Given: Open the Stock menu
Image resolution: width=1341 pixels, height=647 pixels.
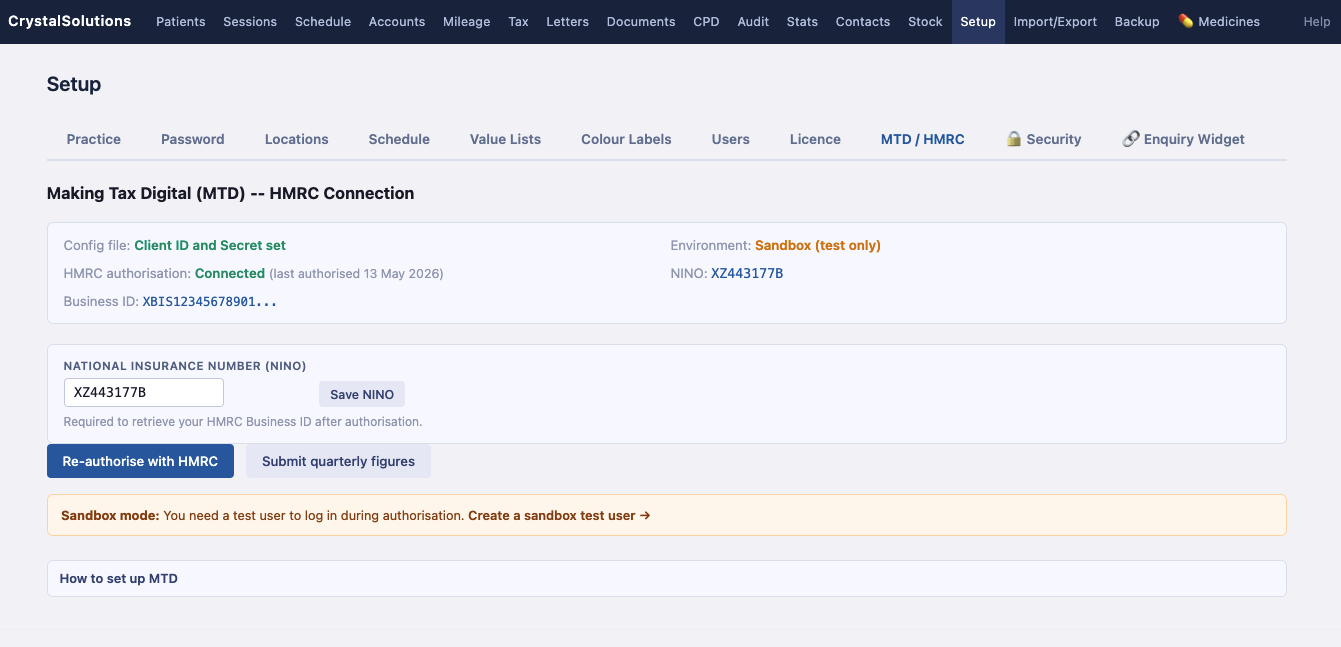Looking at the screenshot, I should coord(926,21).
